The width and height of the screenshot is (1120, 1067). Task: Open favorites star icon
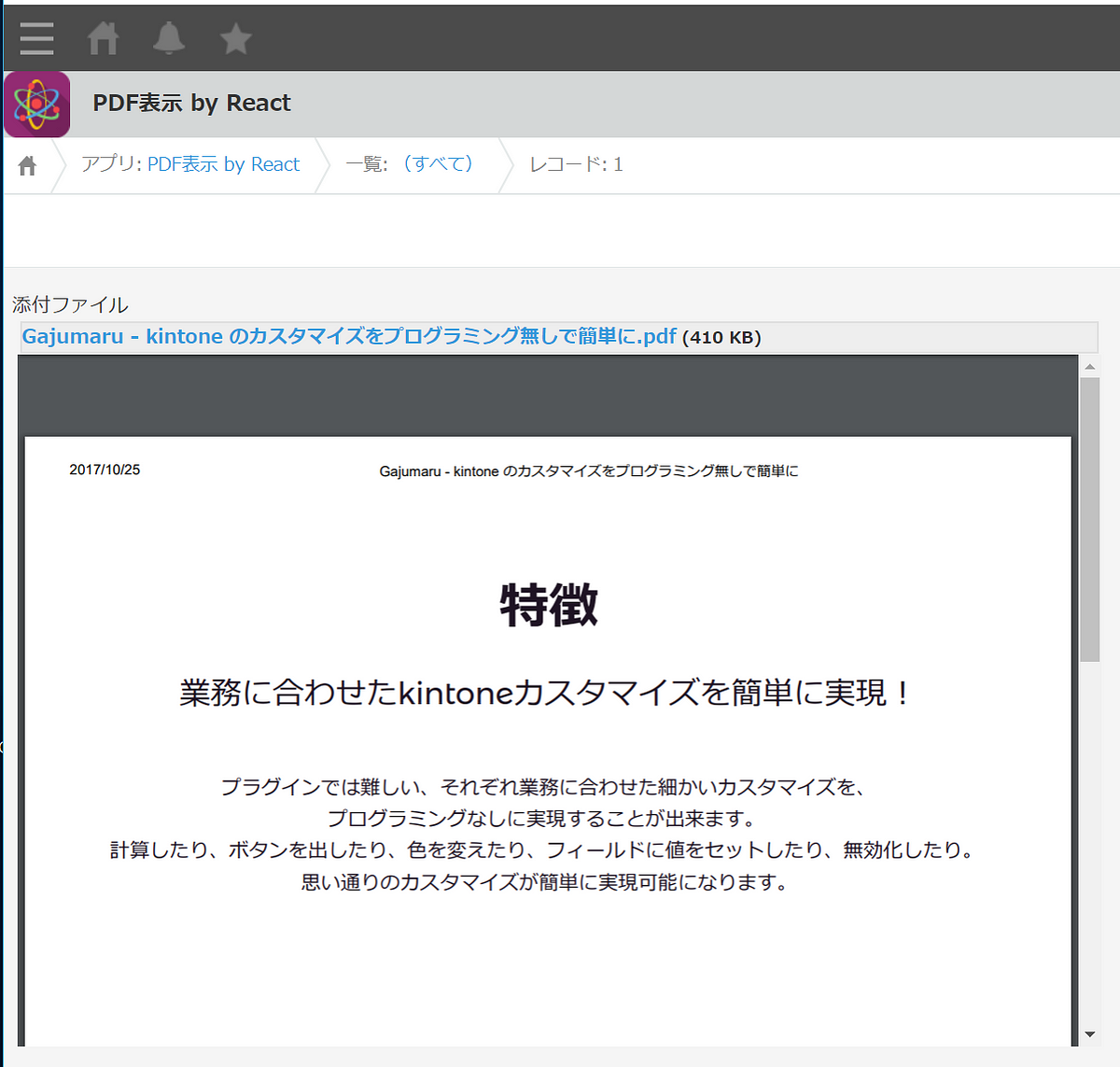tap(236, 38)
